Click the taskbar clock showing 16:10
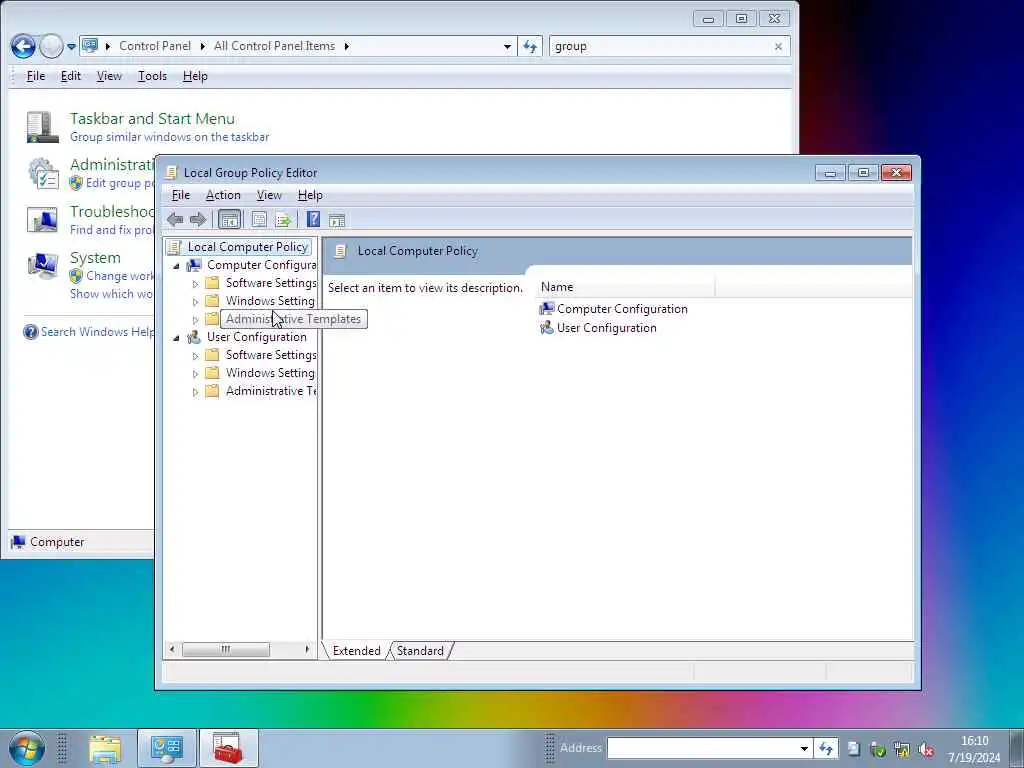 click(974, 749)
